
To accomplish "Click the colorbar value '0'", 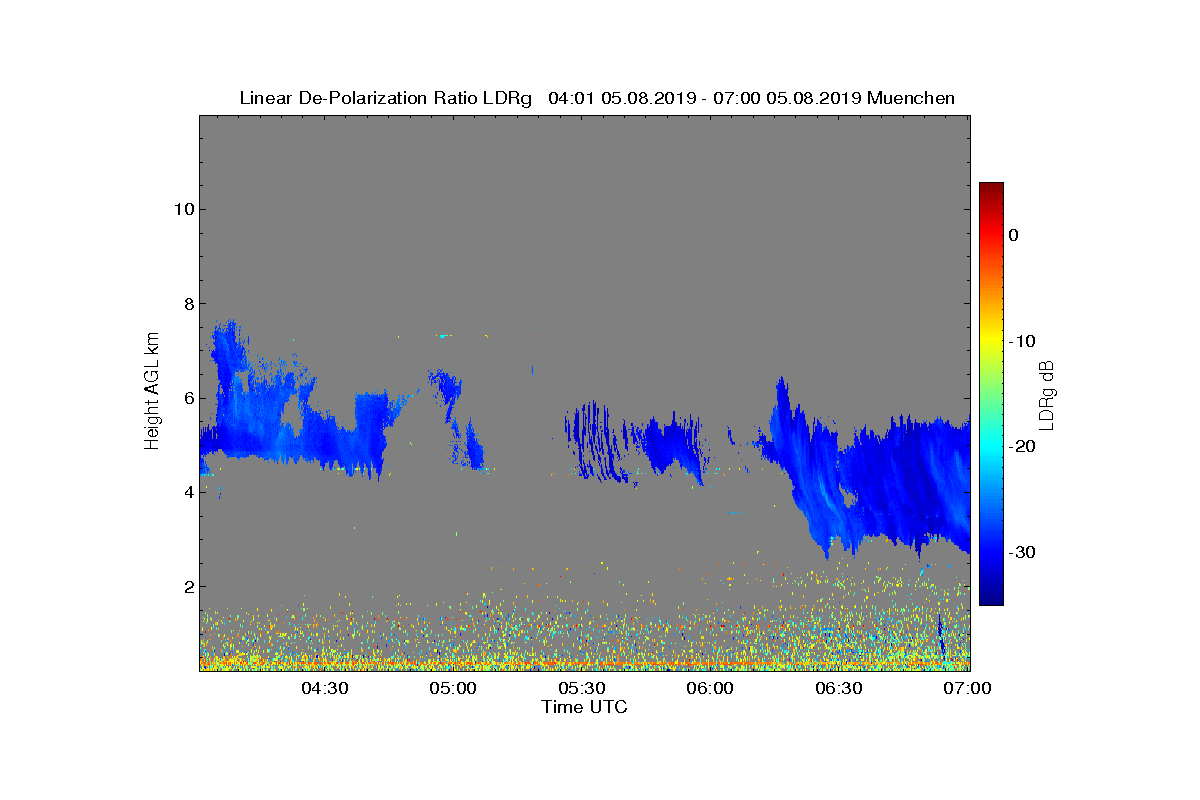I will 1013,235.
